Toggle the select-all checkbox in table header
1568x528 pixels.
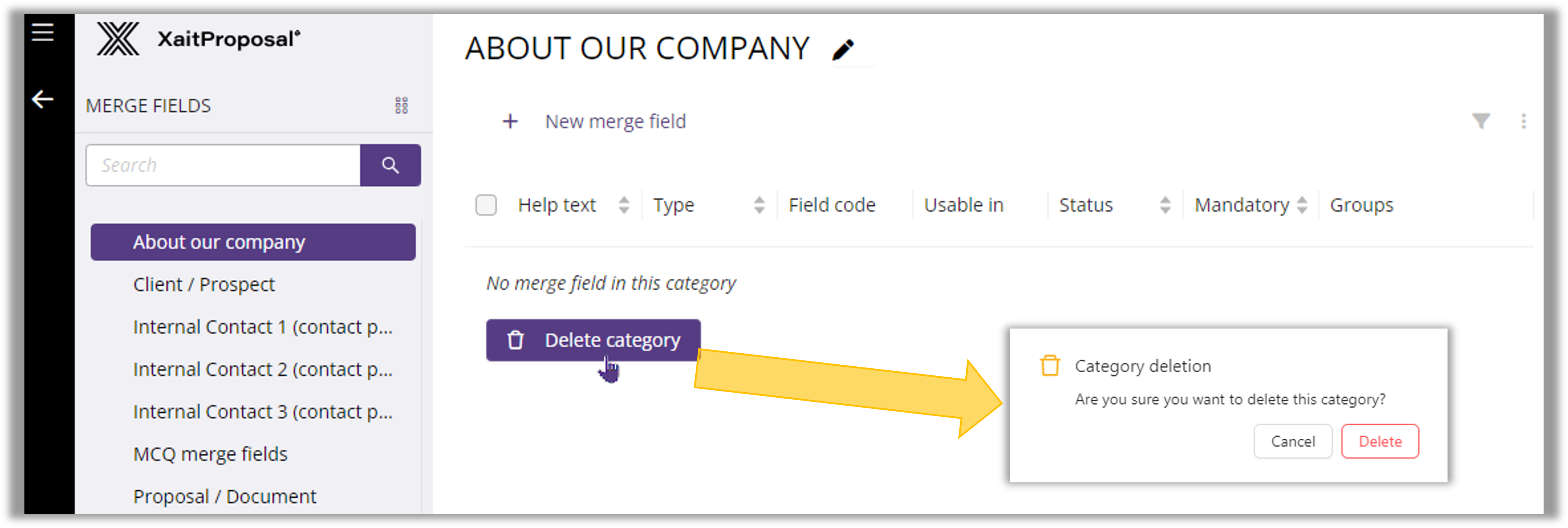[486, 206]
